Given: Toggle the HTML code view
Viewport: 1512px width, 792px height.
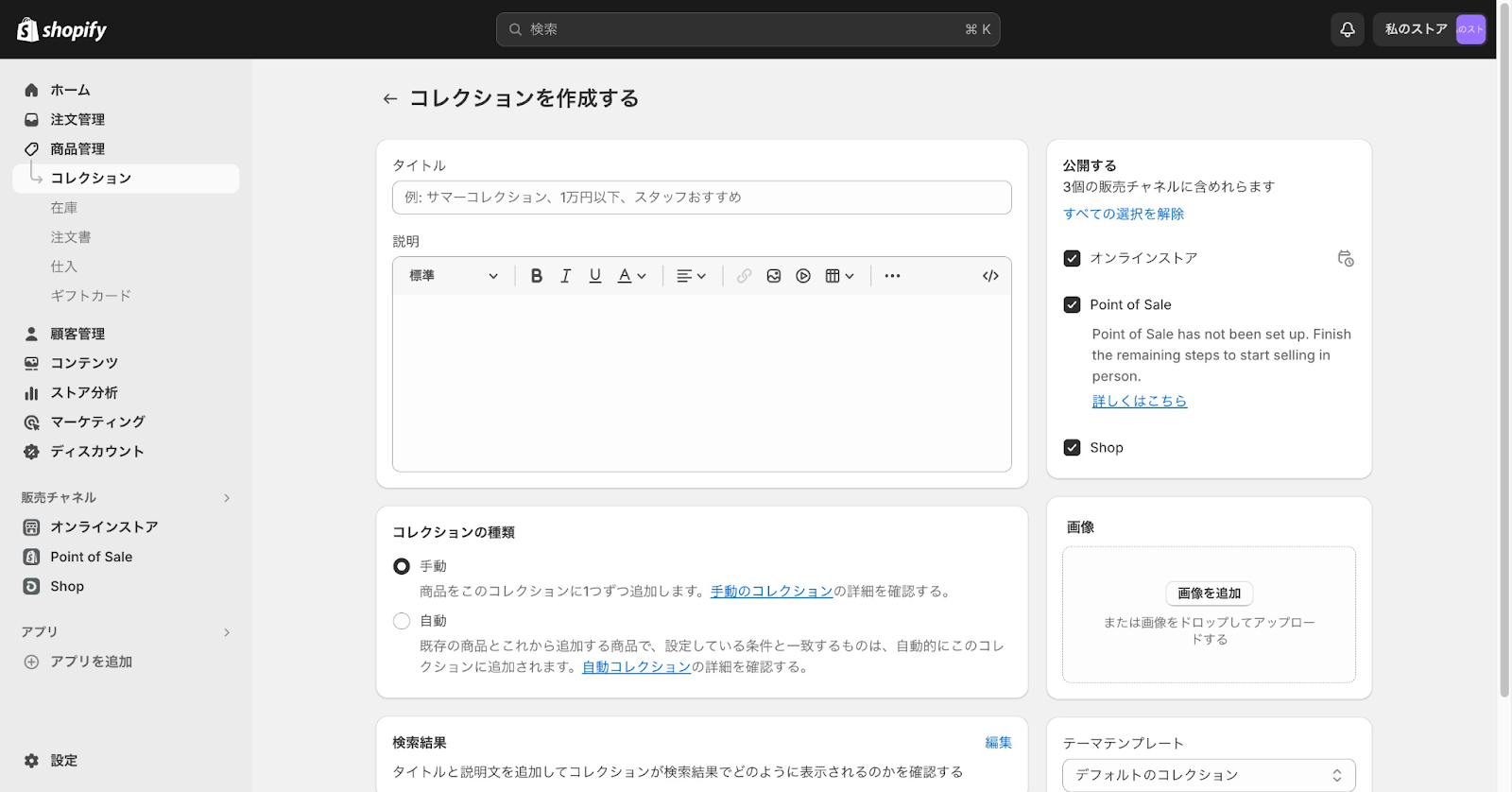Looking at the screenshot, I should pos(990,276).
